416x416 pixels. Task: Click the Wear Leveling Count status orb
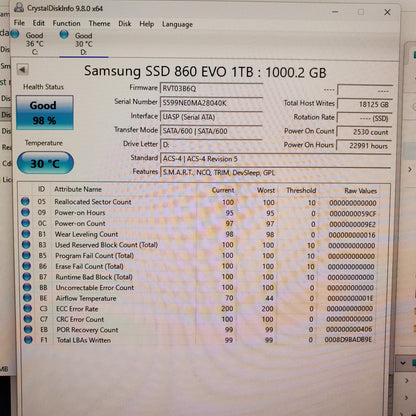click(x=26, y=234)
